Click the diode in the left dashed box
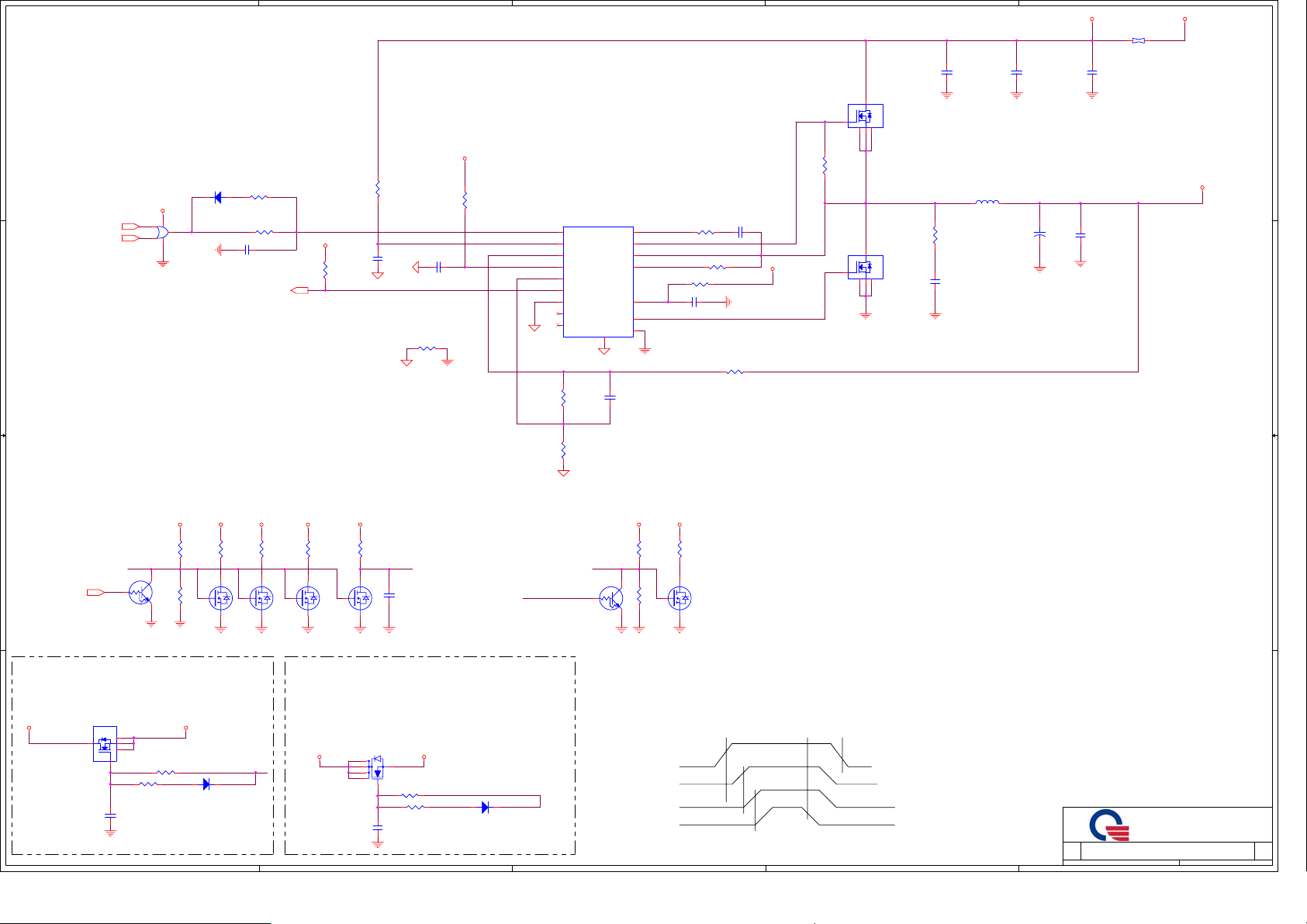The image size is (1307, 924). 206,784
